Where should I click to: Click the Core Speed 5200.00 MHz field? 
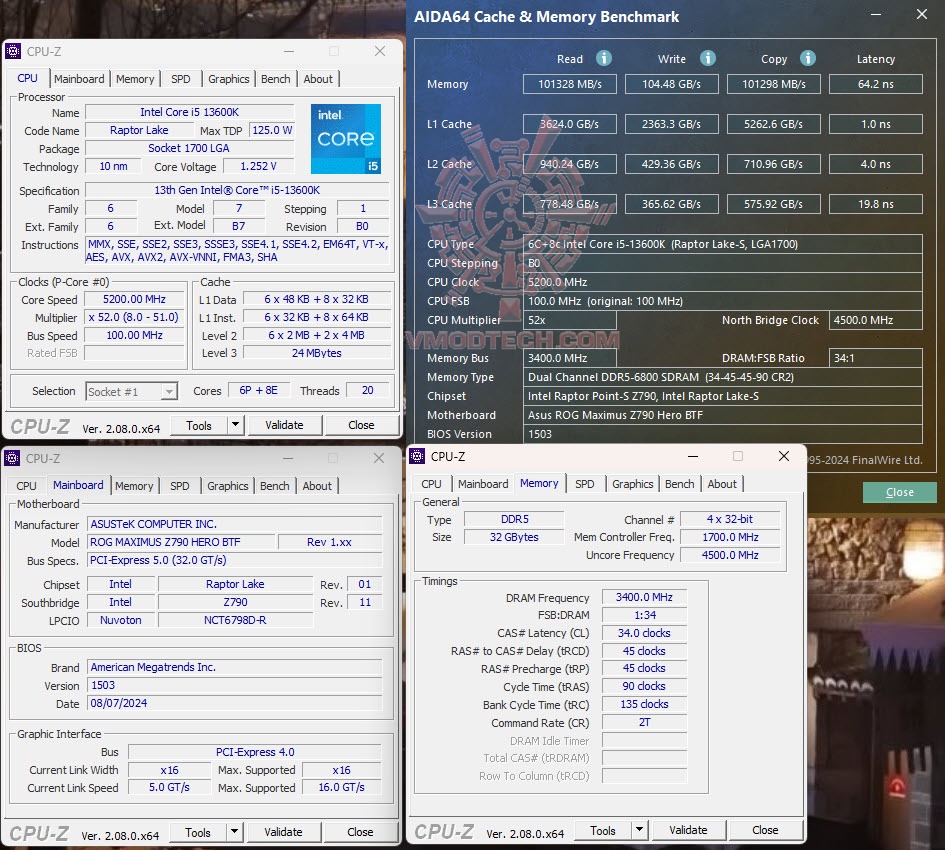tap(134, 299)
